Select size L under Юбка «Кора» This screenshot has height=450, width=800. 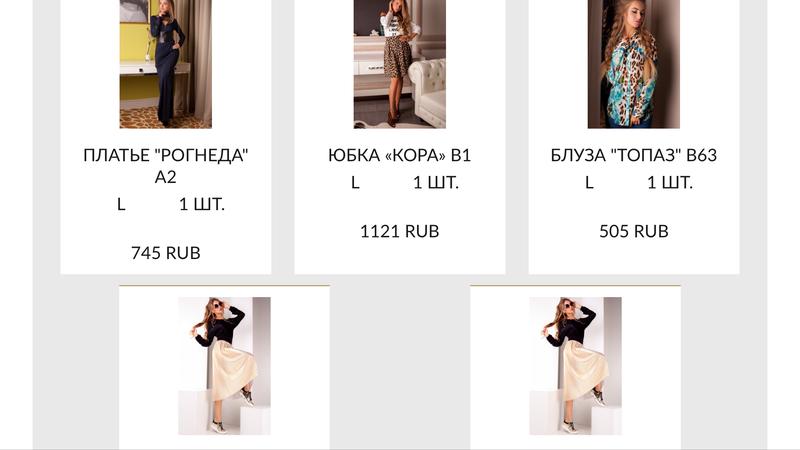[355, 183]
